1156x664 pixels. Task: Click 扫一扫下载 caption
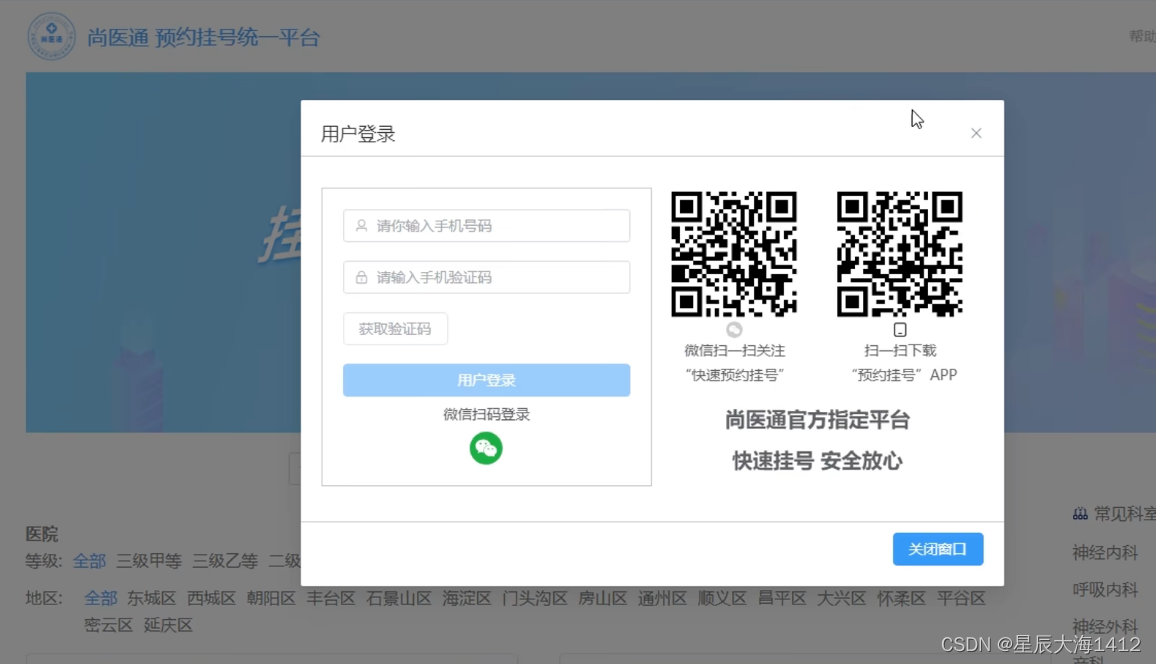tap(900, 351)
